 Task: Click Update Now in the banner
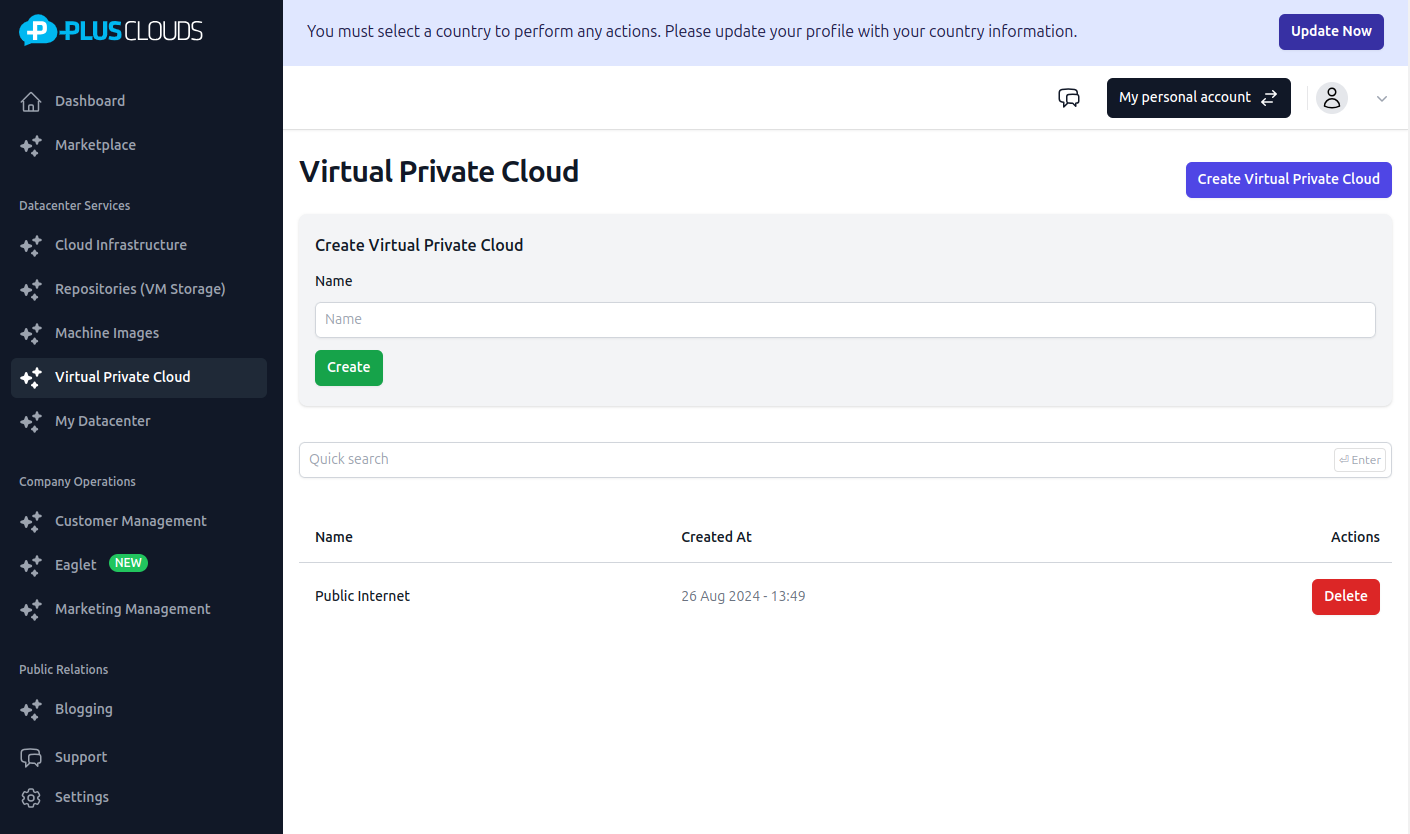[x=1331, y=32]
